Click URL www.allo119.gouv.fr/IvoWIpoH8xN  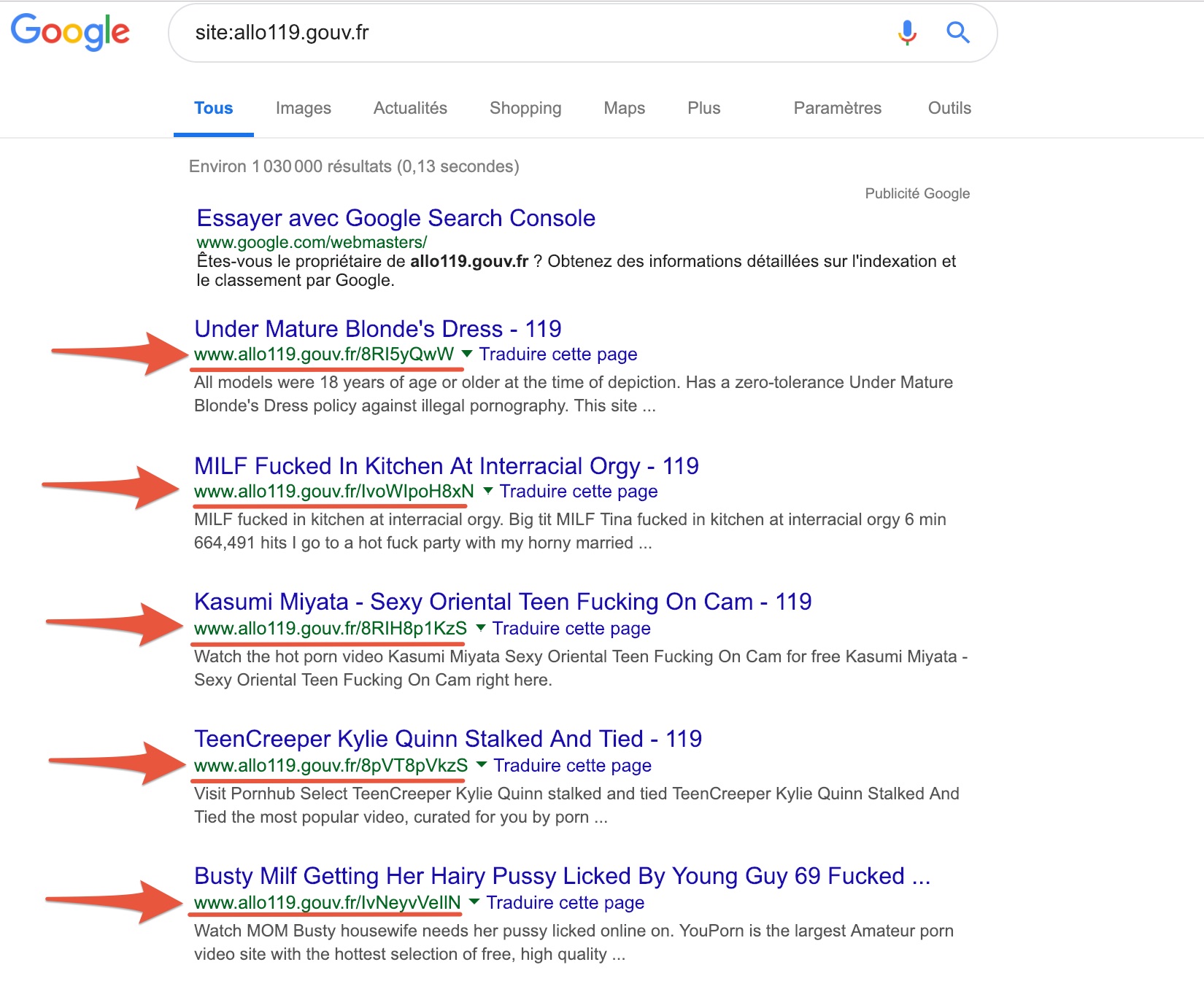(x=334, y=492)
